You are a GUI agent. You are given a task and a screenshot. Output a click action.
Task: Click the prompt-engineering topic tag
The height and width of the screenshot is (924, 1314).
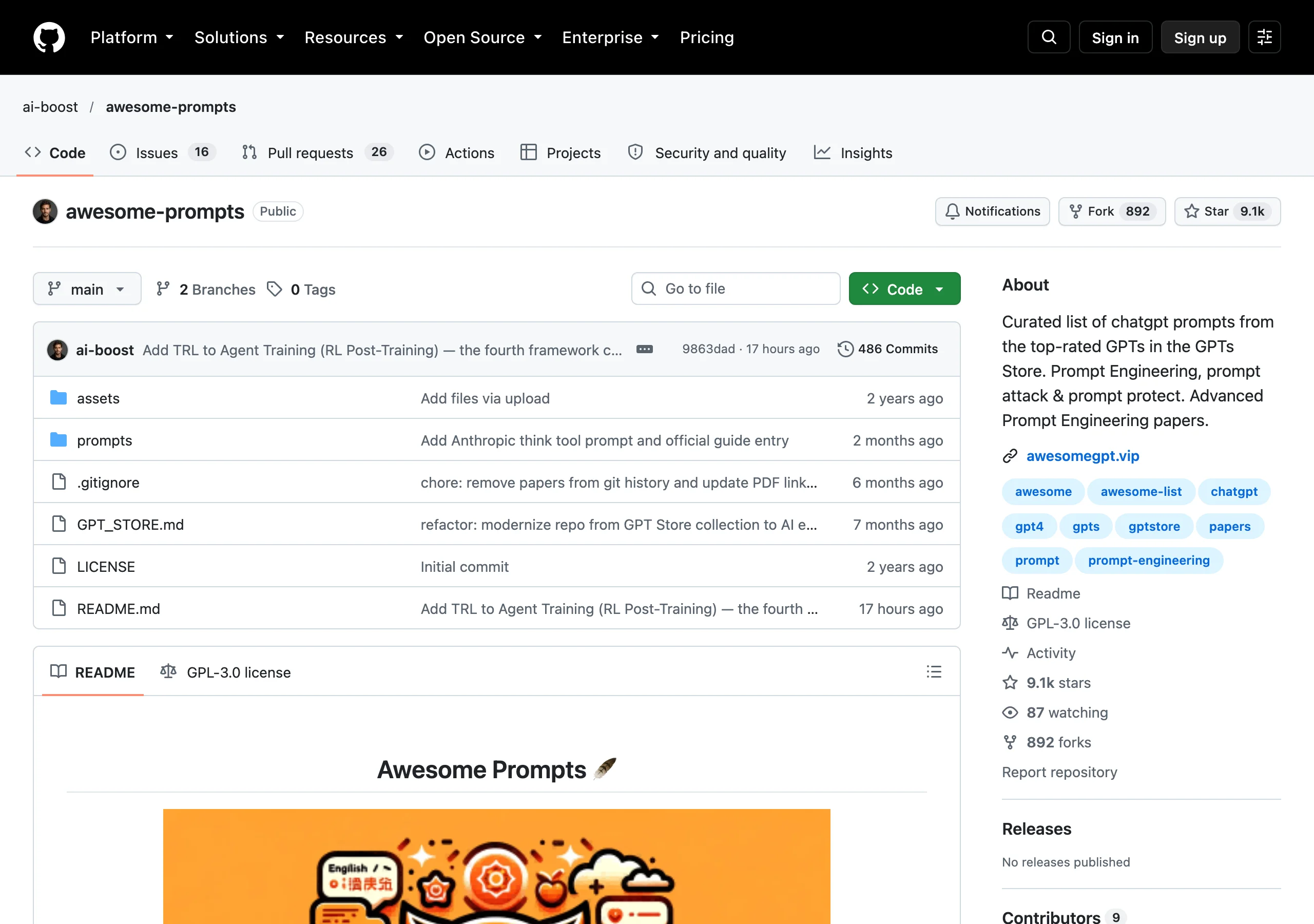point(1149,560)
